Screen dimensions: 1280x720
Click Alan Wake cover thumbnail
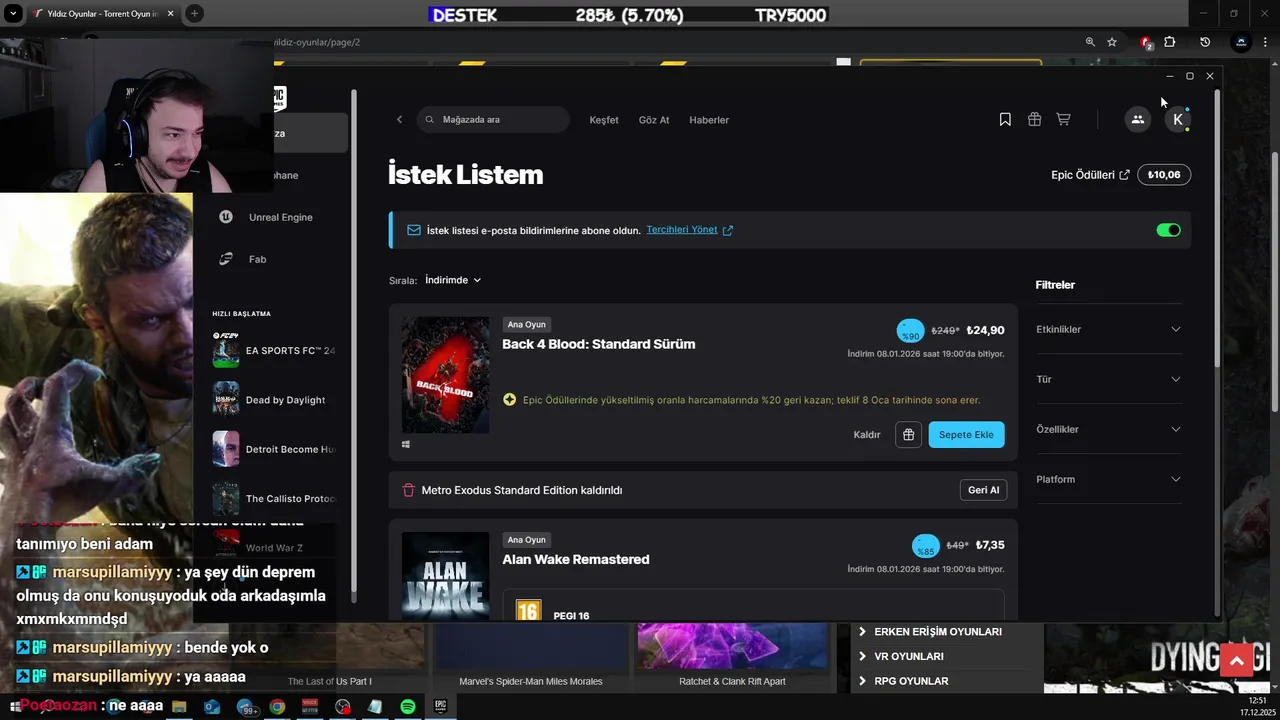coord(445,576)
